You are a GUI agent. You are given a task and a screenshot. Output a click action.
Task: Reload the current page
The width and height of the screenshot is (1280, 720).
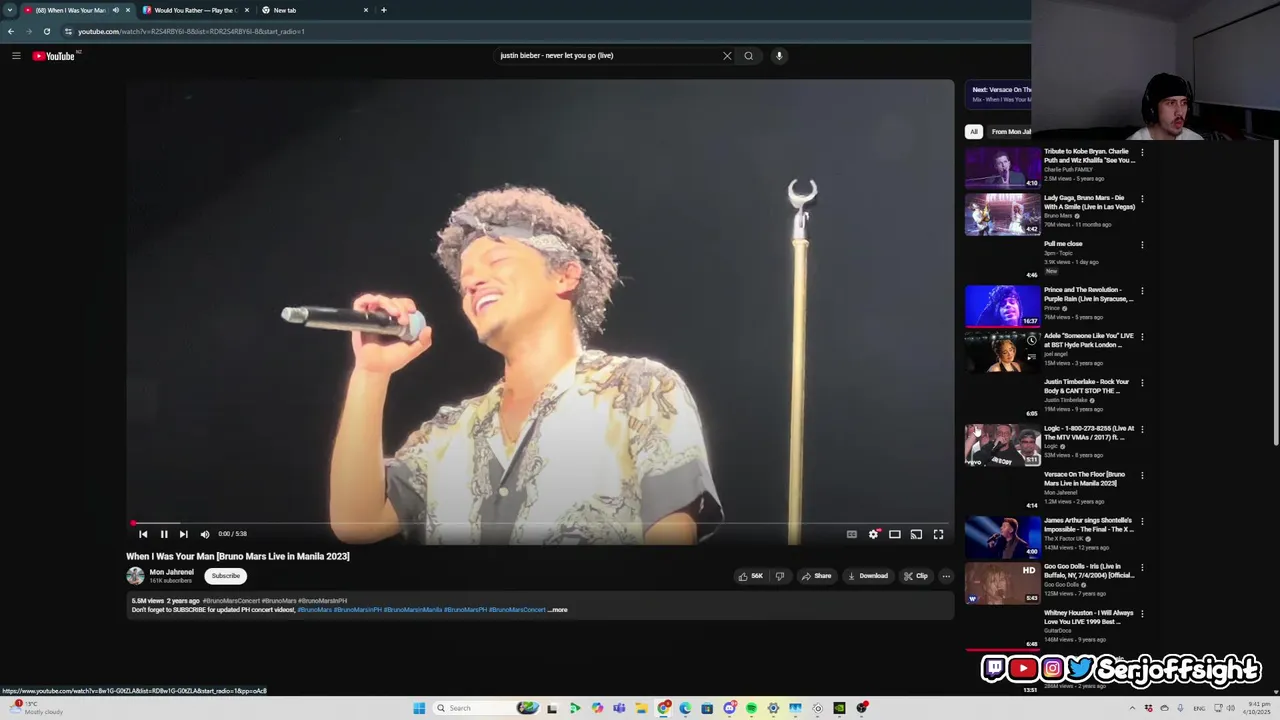click(x=46, y=31)
